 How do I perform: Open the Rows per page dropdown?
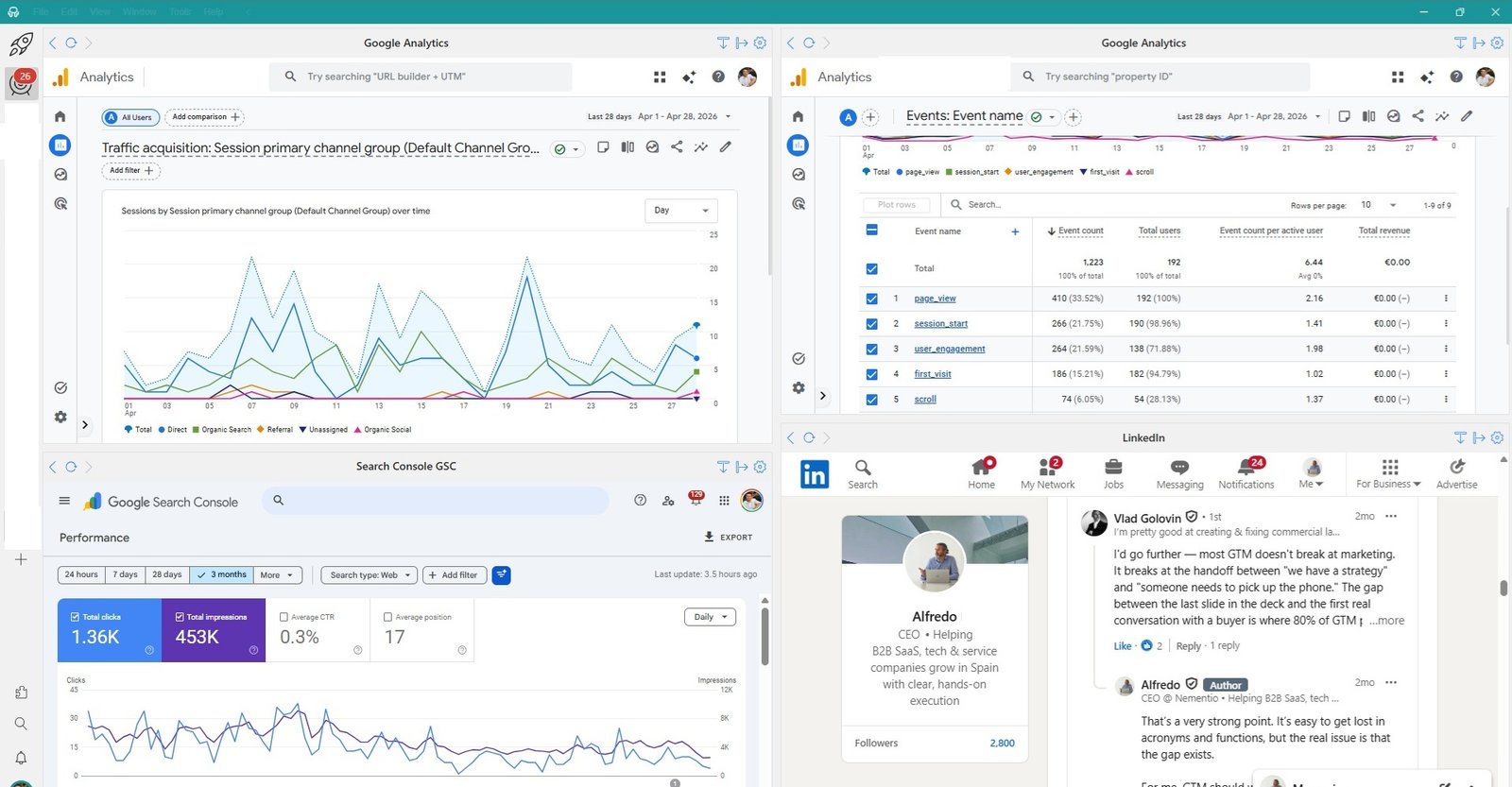point(1378,205)
